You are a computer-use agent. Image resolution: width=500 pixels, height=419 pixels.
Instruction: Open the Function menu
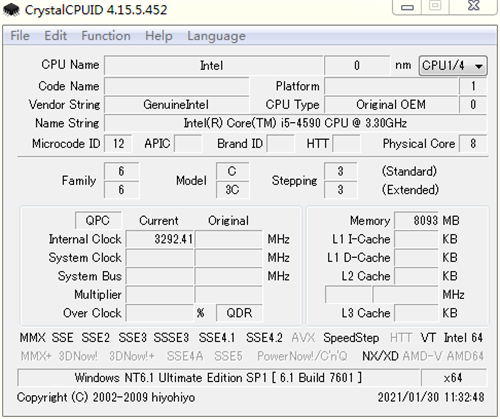[x=106, y=36]
